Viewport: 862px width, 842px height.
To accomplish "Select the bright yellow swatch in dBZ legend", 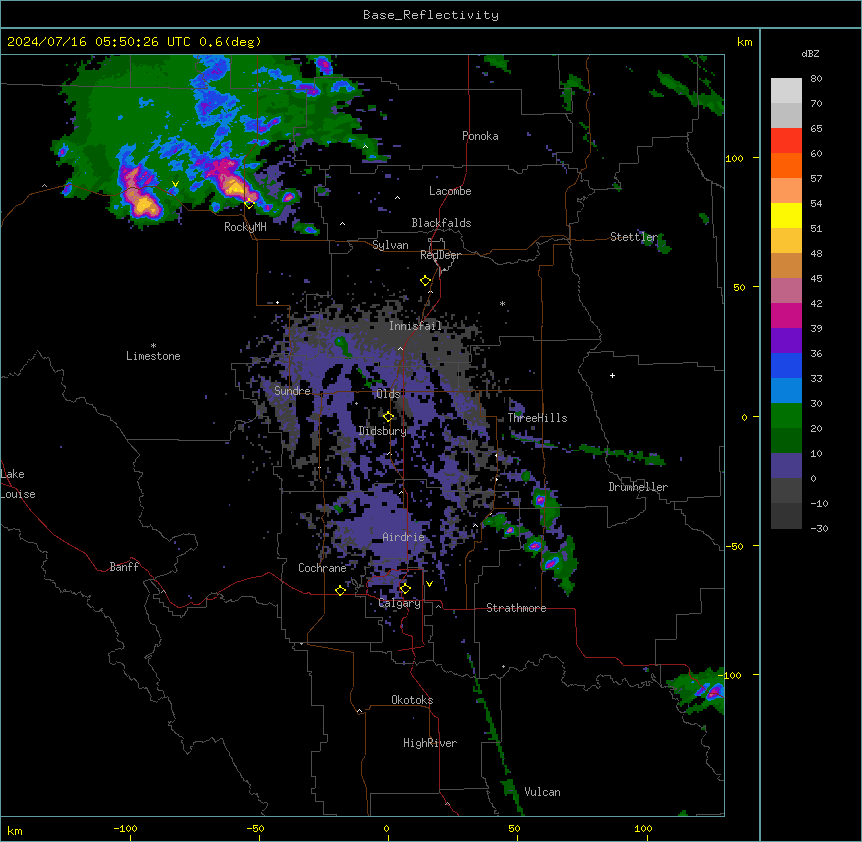I will [x=786, y=215].
